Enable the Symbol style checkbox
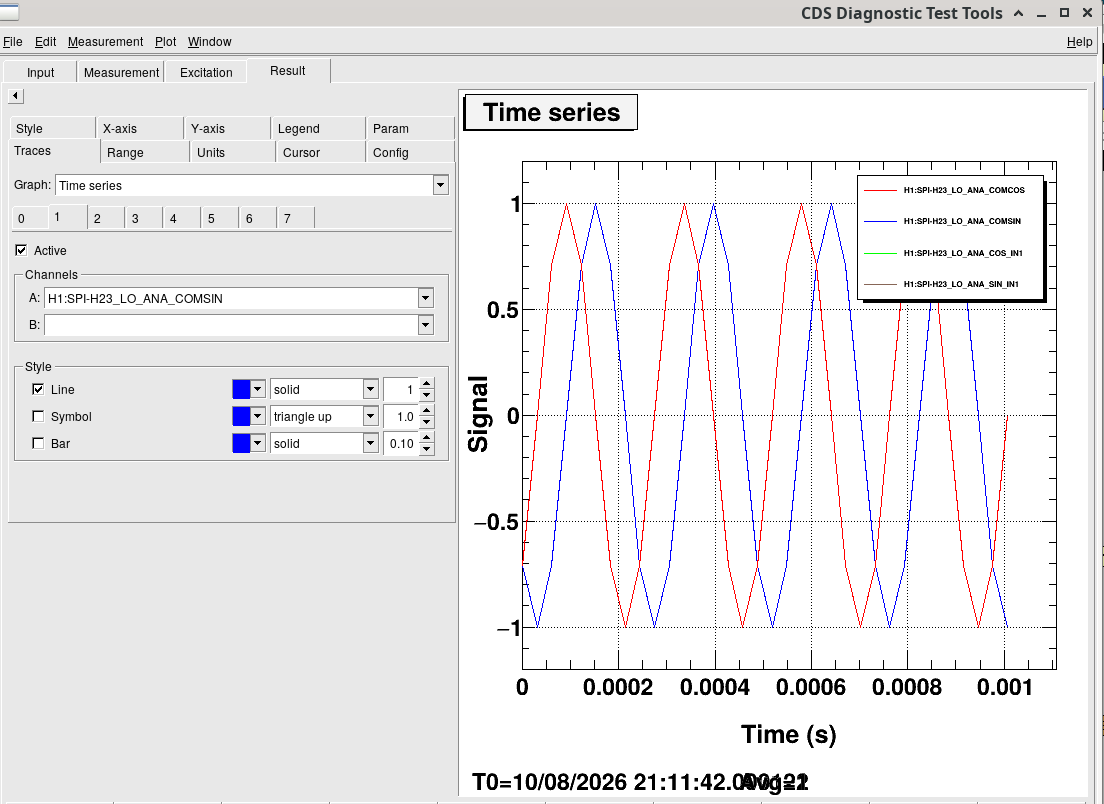 tap(38, 416)
